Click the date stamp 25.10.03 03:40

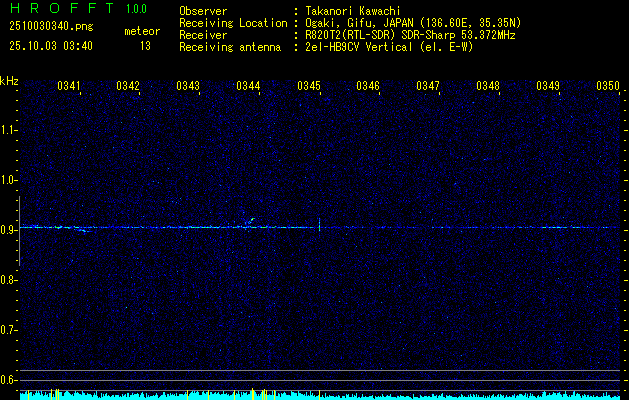point(51,46)
